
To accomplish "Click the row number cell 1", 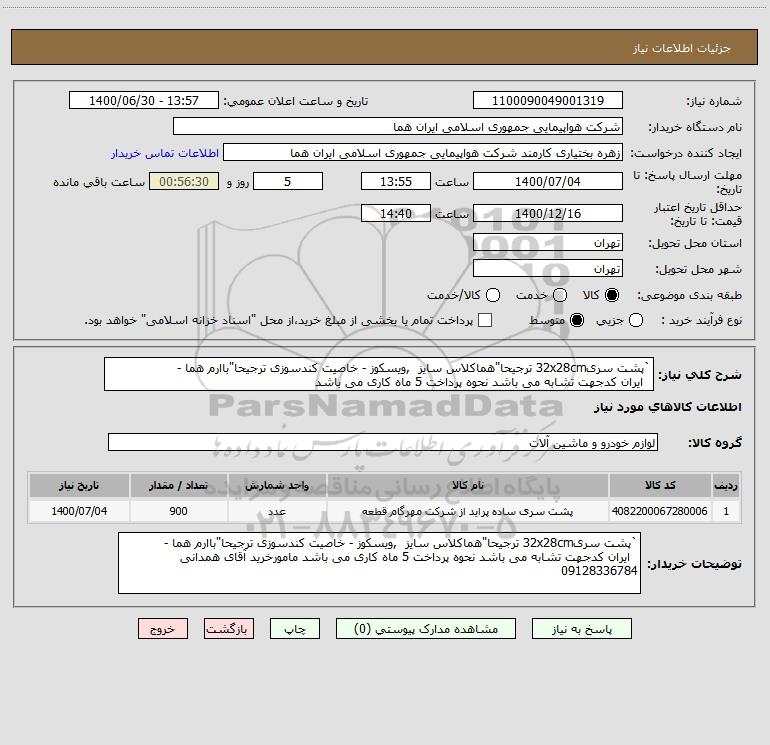I will coord(726,511).
